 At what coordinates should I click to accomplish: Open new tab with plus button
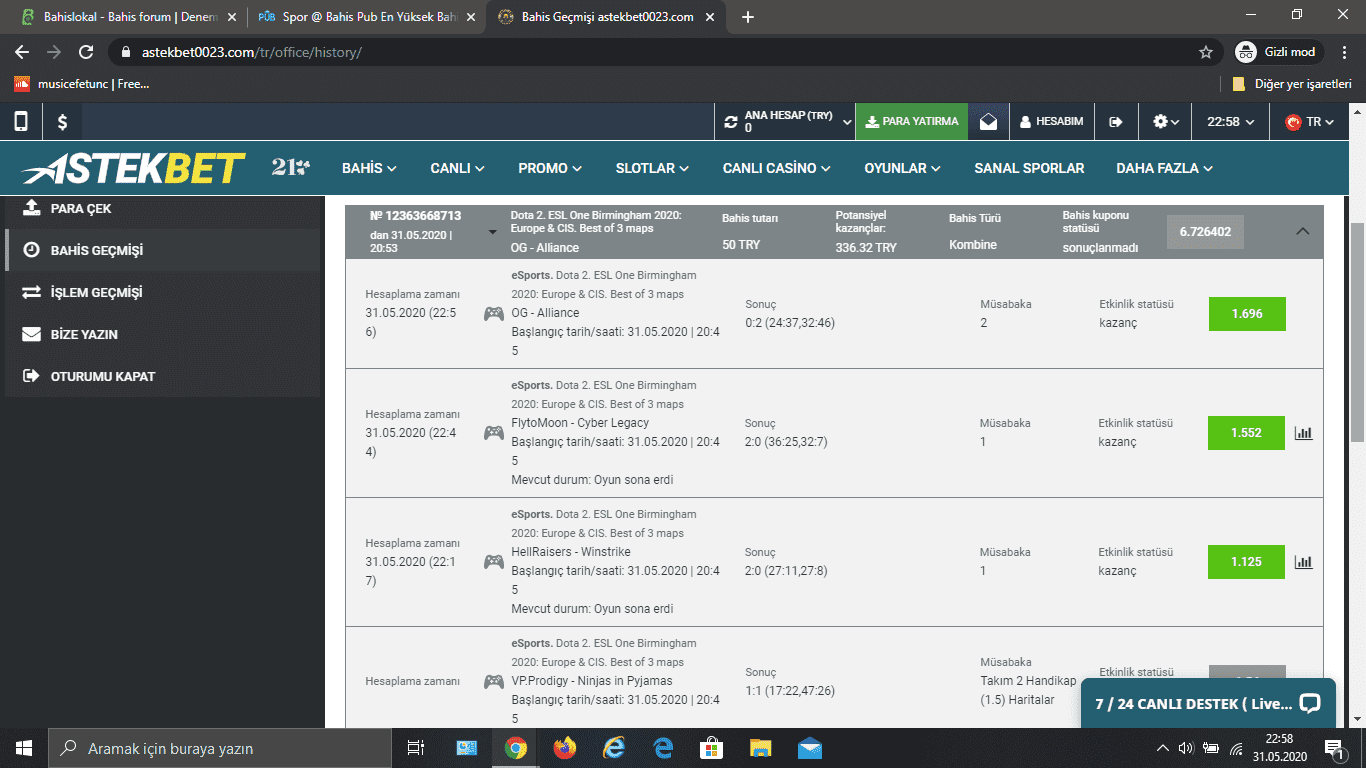pos(748,17)
